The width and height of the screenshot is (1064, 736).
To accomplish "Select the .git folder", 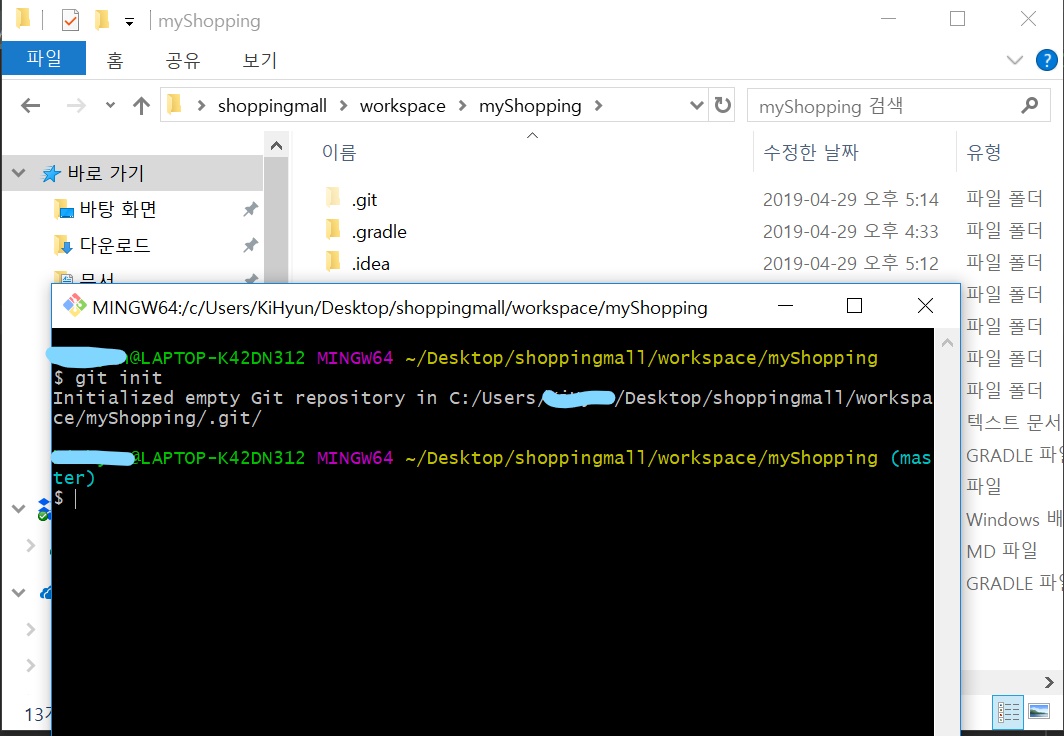I will (364, 200).
